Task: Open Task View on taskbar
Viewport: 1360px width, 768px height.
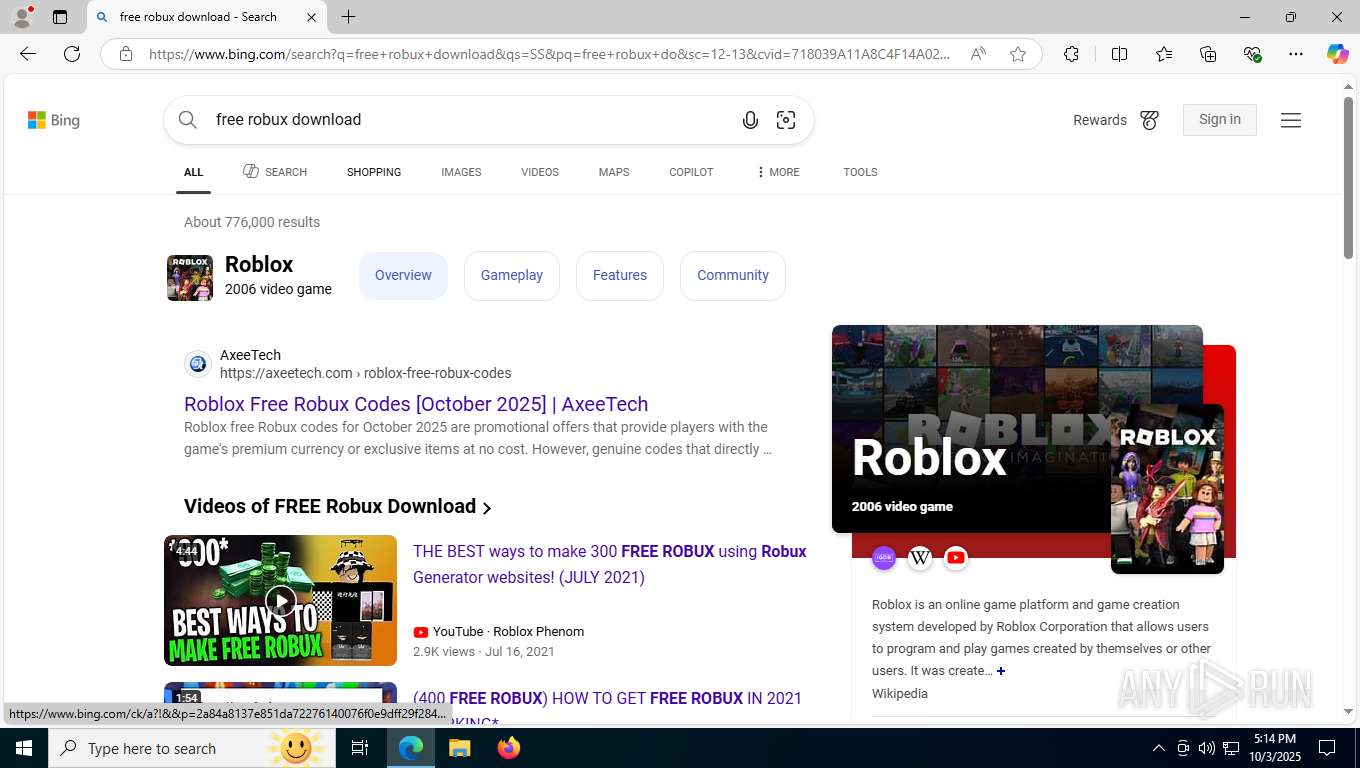Action: 360,748
